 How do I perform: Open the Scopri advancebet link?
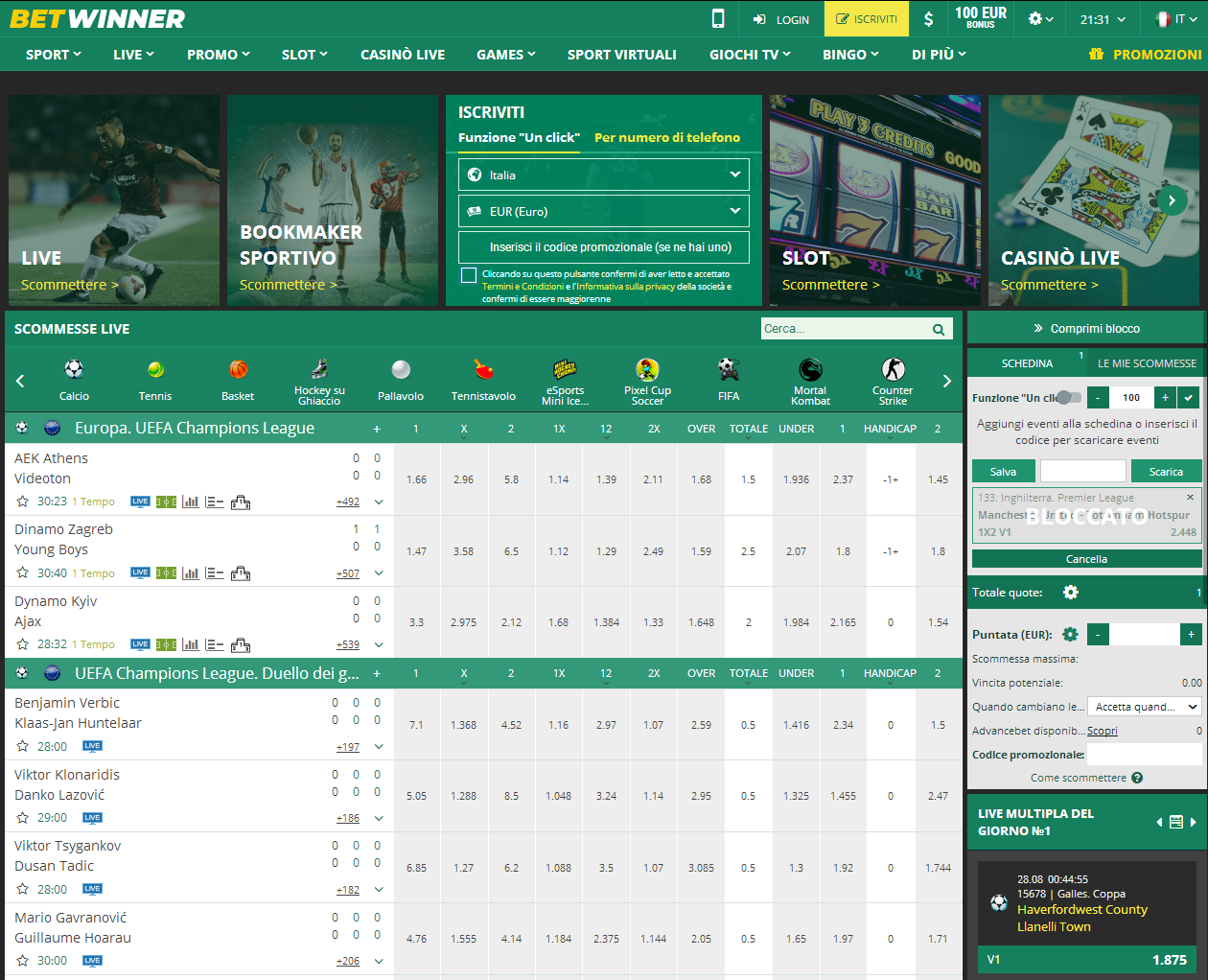(x=1102, y=731)
